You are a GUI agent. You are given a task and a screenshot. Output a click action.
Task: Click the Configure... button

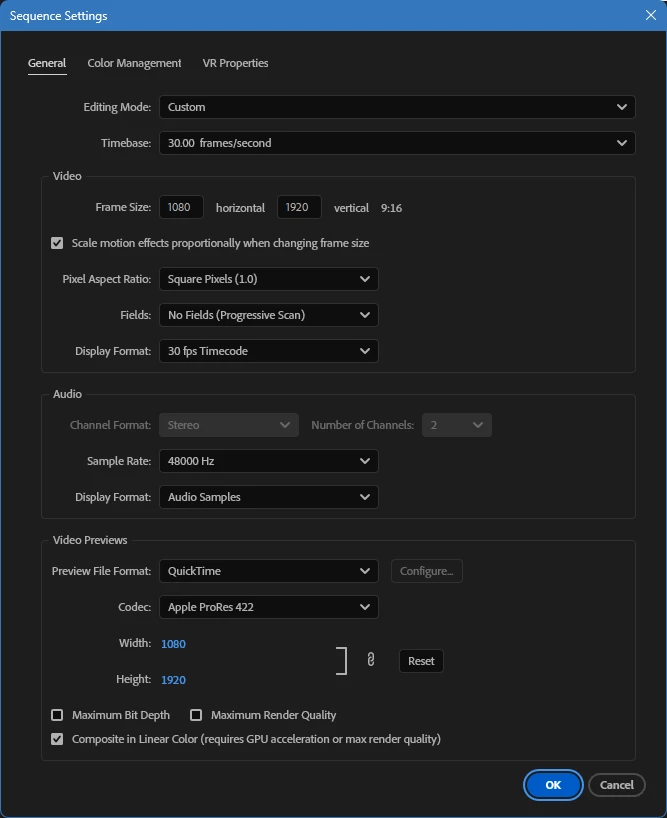(x=427, y=571)
